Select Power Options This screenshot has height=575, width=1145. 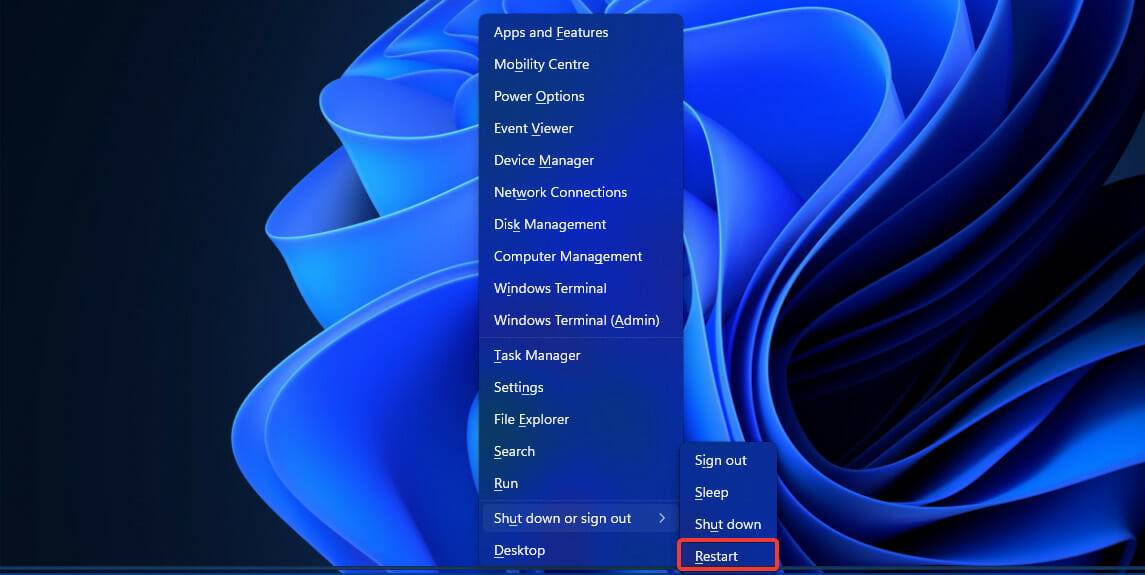pyautogui.click(x=539, y=97)
